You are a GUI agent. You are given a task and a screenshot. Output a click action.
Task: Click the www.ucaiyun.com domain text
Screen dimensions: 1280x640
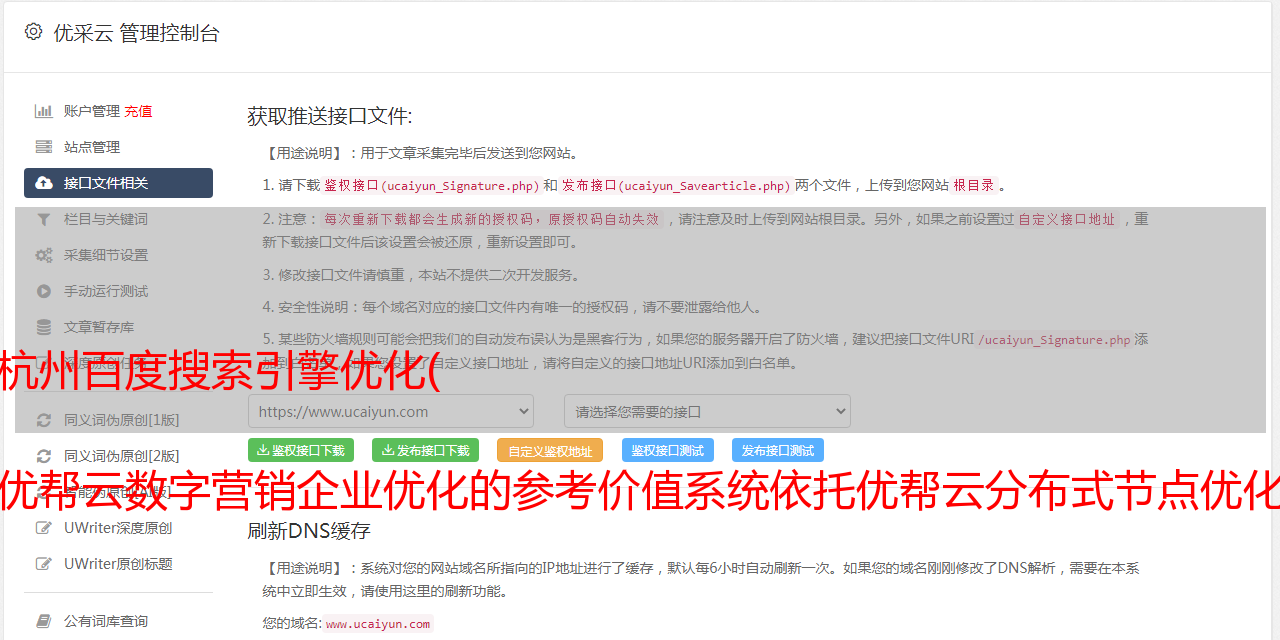378,624
